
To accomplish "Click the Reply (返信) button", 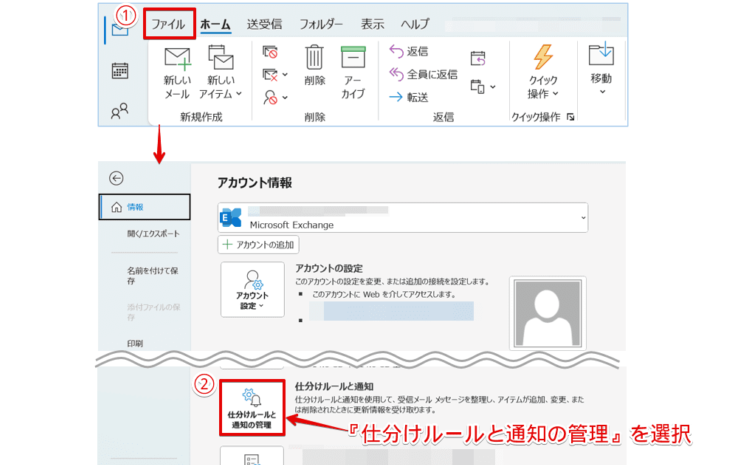I will tap(405, 51).
